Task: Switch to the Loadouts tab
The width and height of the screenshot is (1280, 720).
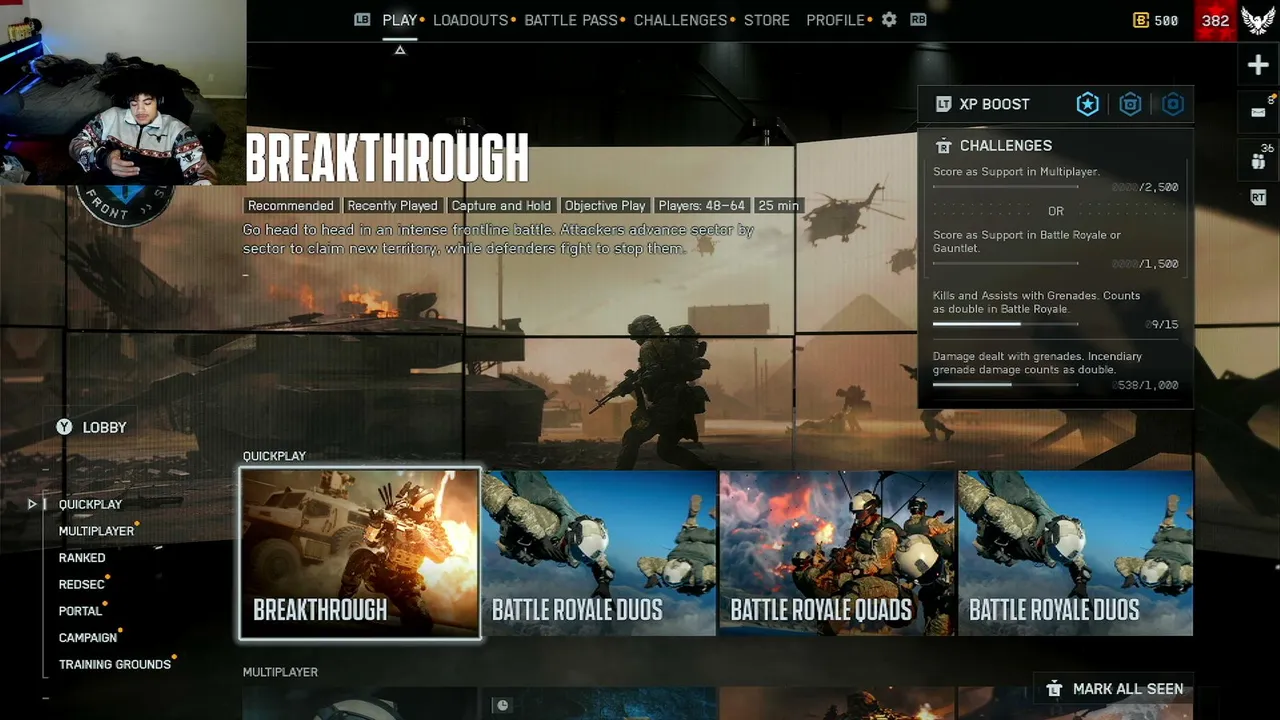Action: [x=471, y=20]
